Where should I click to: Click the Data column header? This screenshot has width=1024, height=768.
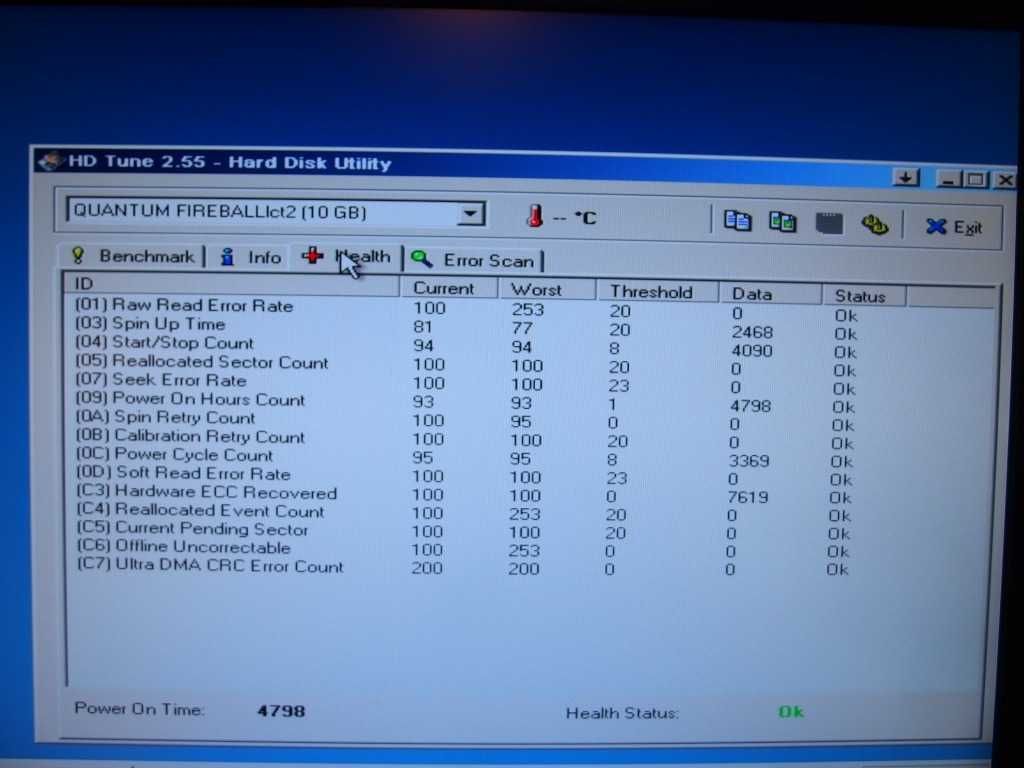[x=769, y=295]
